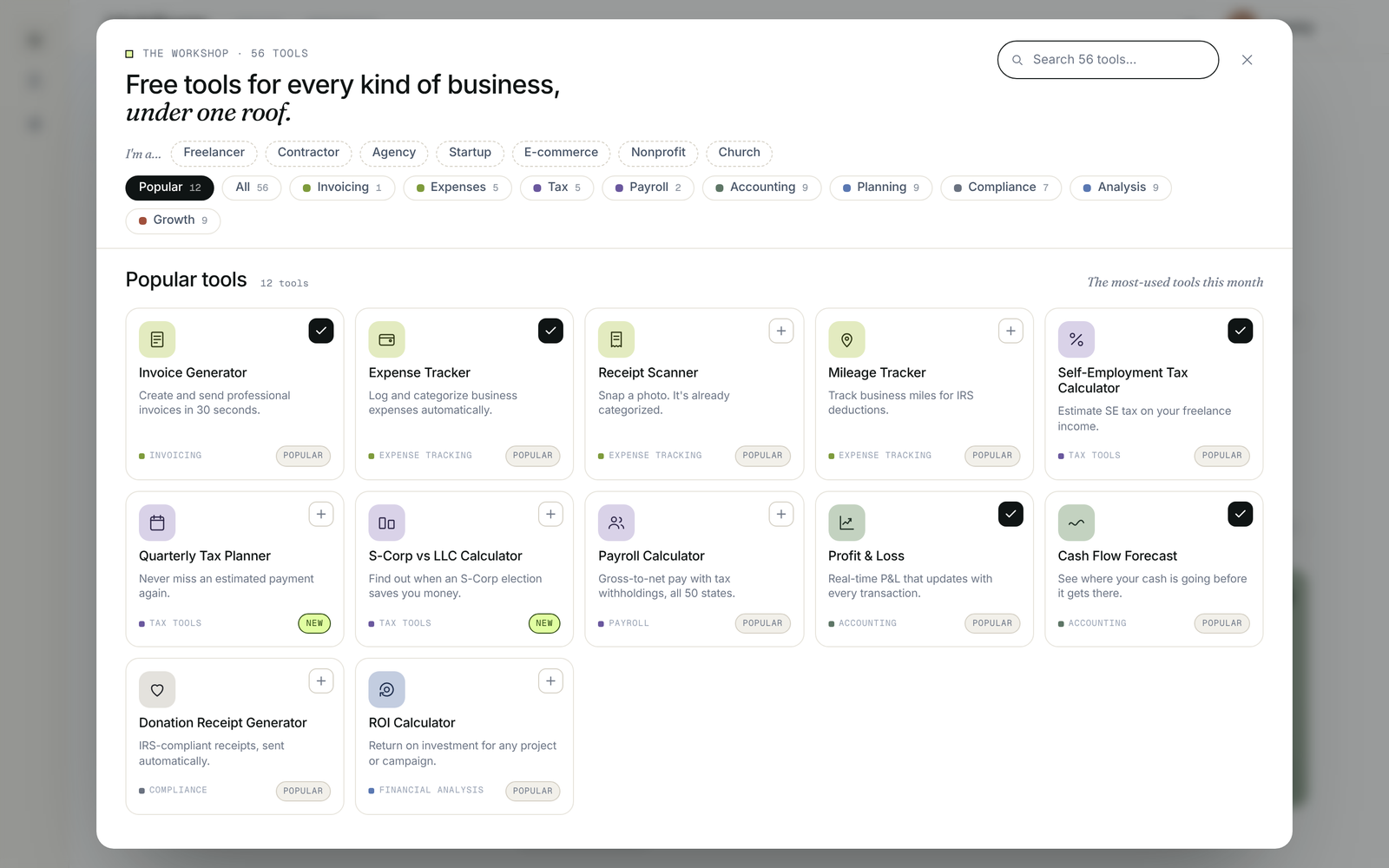Click the Invoice Generator document icon
This screenshot has width=1389, height=868.
(157, 339)
